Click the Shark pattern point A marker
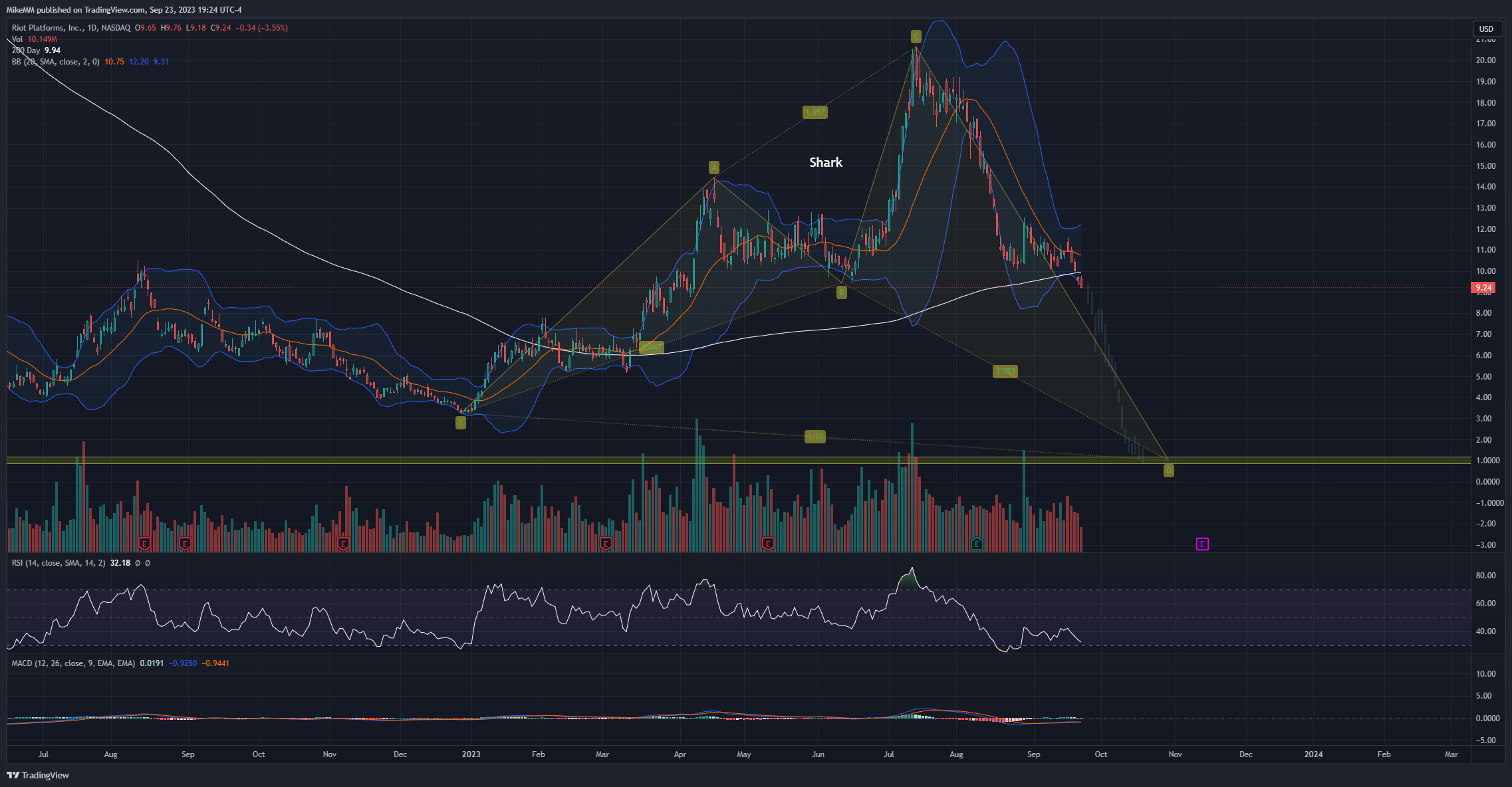Viewport: 1512px width, 787px height. [x=714, y=168]
